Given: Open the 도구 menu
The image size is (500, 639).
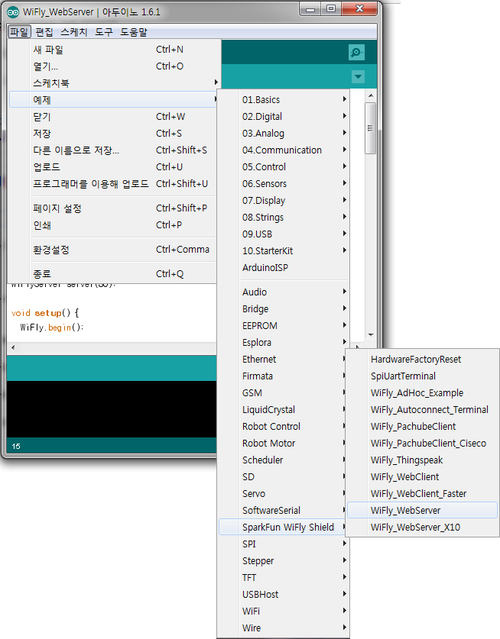Looking at the screenshot, I should pos(104,32).
